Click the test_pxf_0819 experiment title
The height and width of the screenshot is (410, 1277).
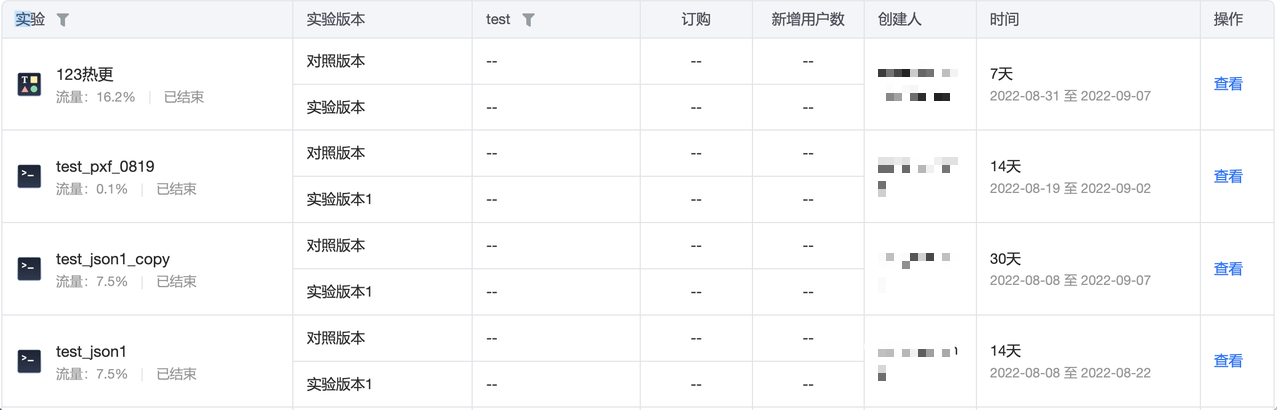click(105, 166)
